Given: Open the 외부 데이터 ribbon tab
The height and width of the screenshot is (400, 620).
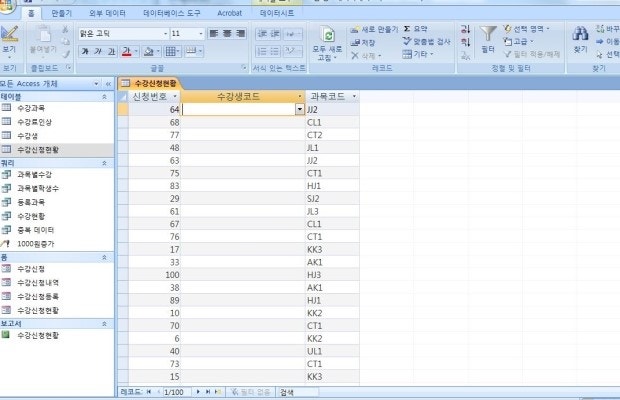Looking at the screenshot, I should pyautogui.click(x=108, y=15).
